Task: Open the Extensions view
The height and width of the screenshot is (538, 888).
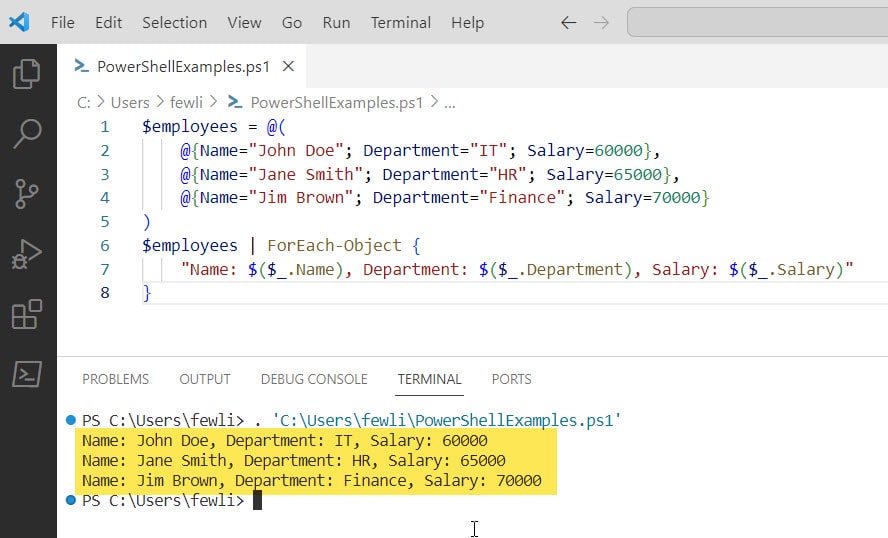Action: coord(27,314)
